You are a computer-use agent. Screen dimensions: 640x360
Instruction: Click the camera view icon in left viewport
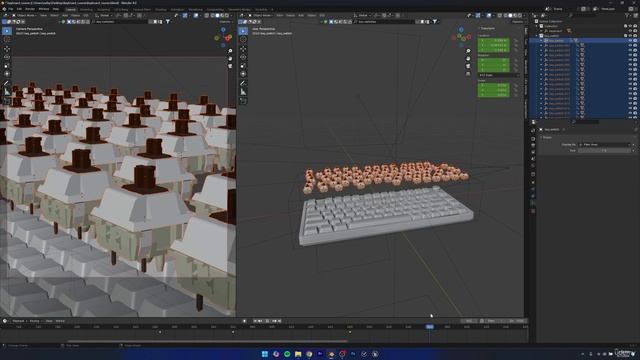click(x=230, y=66)
